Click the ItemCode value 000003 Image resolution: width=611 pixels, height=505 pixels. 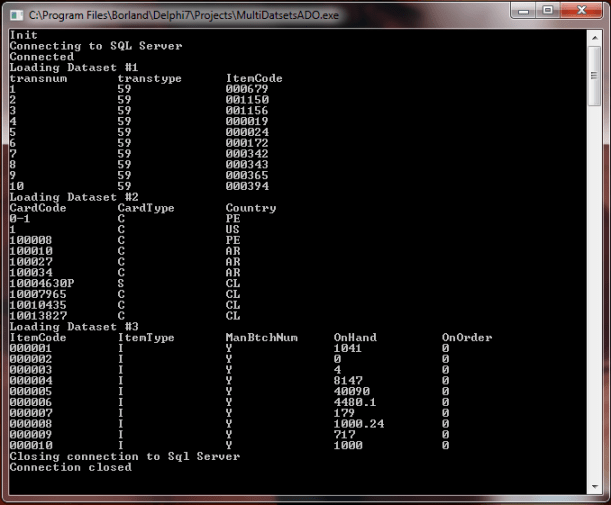[x=31, y=370]
